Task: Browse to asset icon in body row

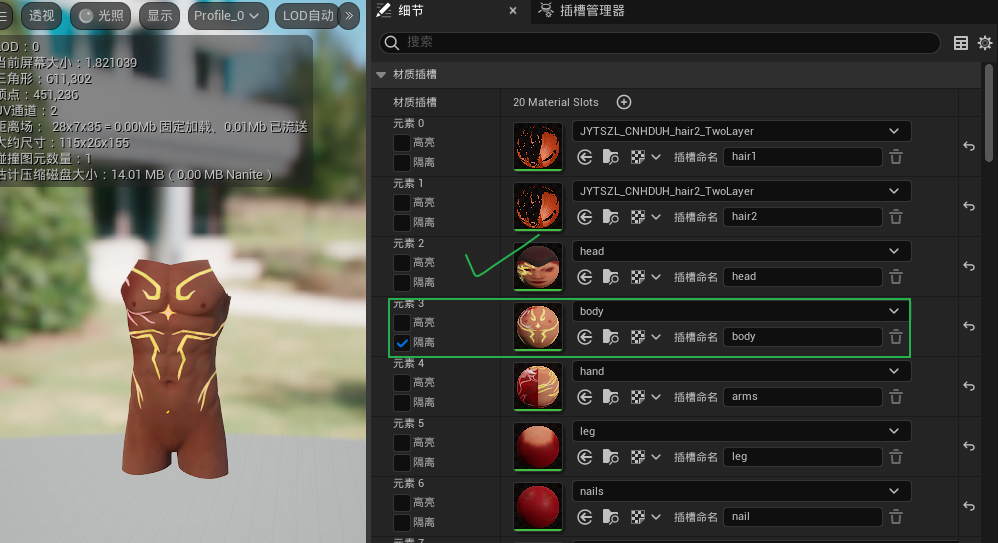Action: [610, 337]
